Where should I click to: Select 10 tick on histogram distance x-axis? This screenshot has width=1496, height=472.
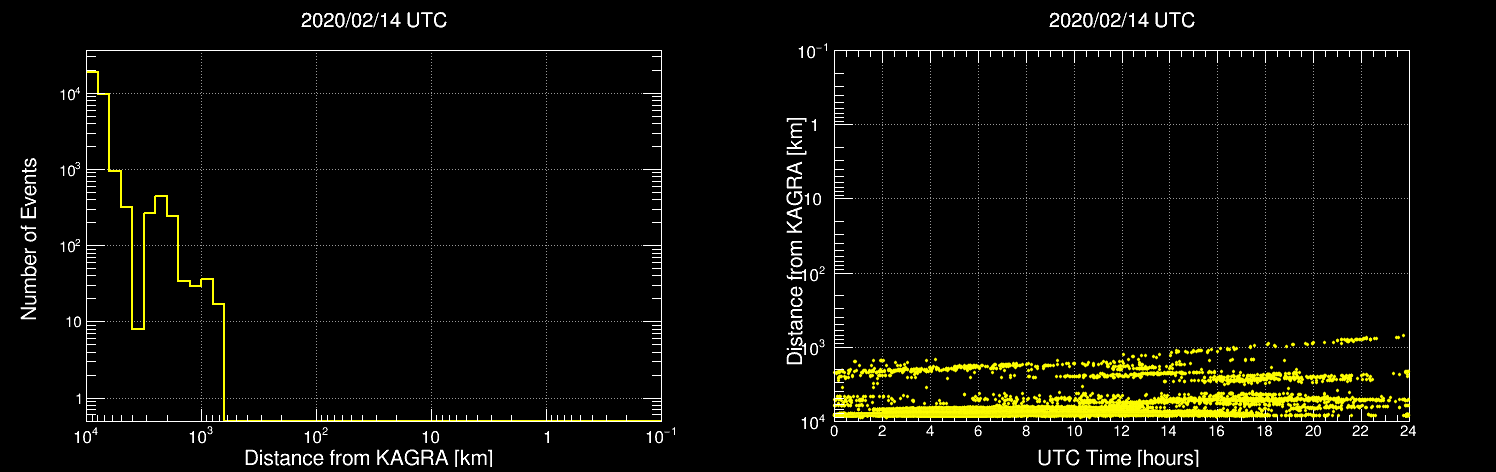coord(431,436)
